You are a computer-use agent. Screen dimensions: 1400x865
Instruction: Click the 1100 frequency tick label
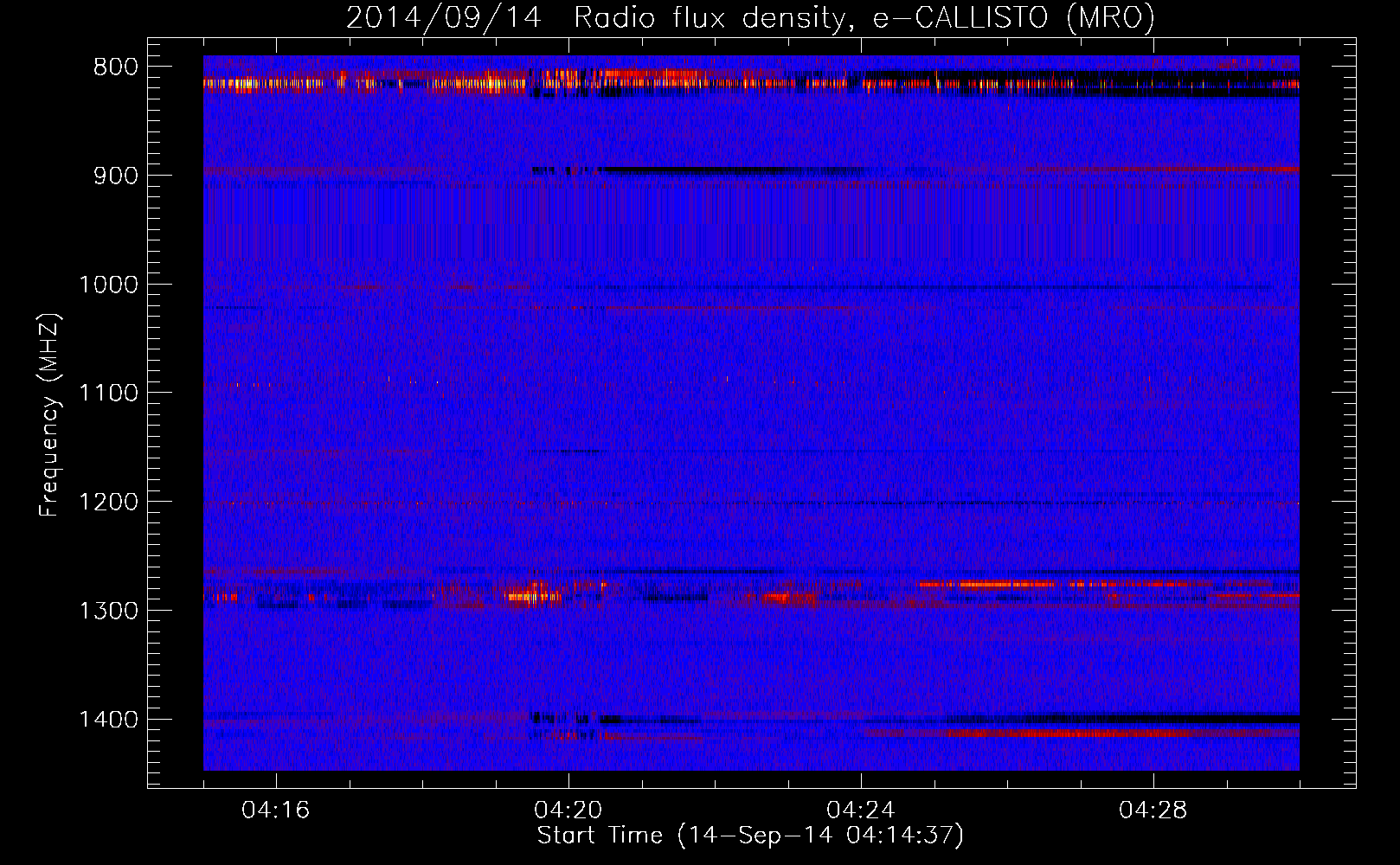pos(108,394)
